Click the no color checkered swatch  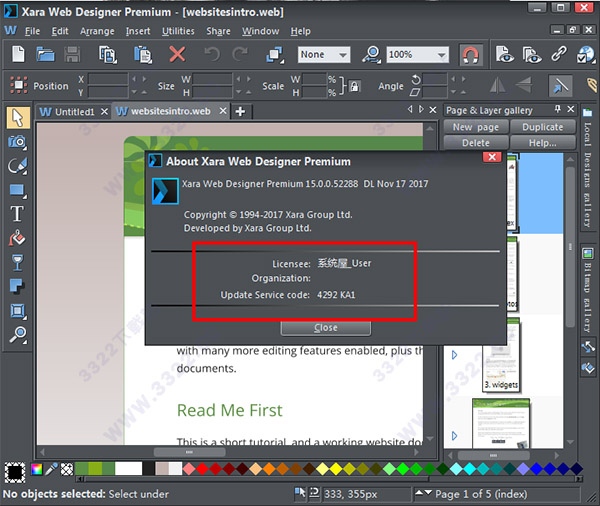coord(67,469)
